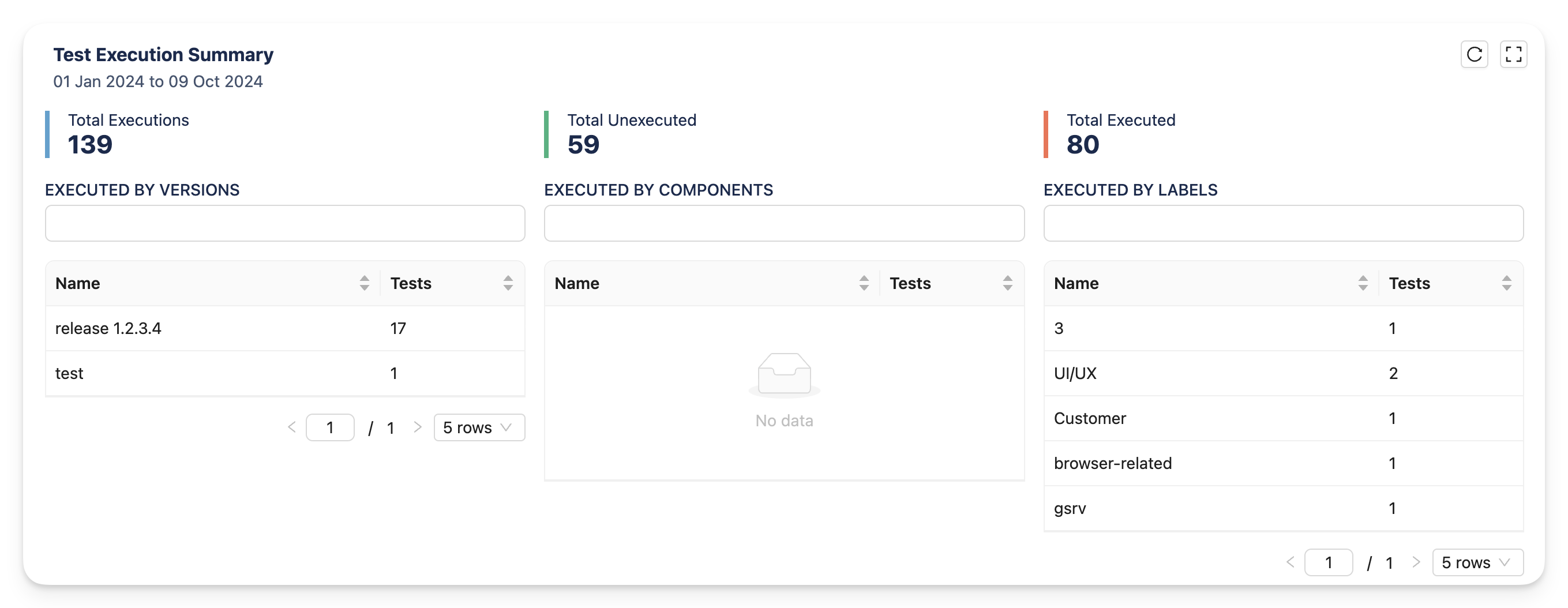Focus the Executed by Components filter field

pos(784,223)
